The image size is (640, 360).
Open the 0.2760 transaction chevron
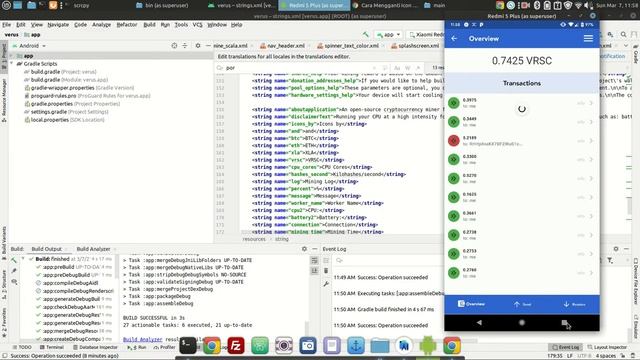coord(591,273)
